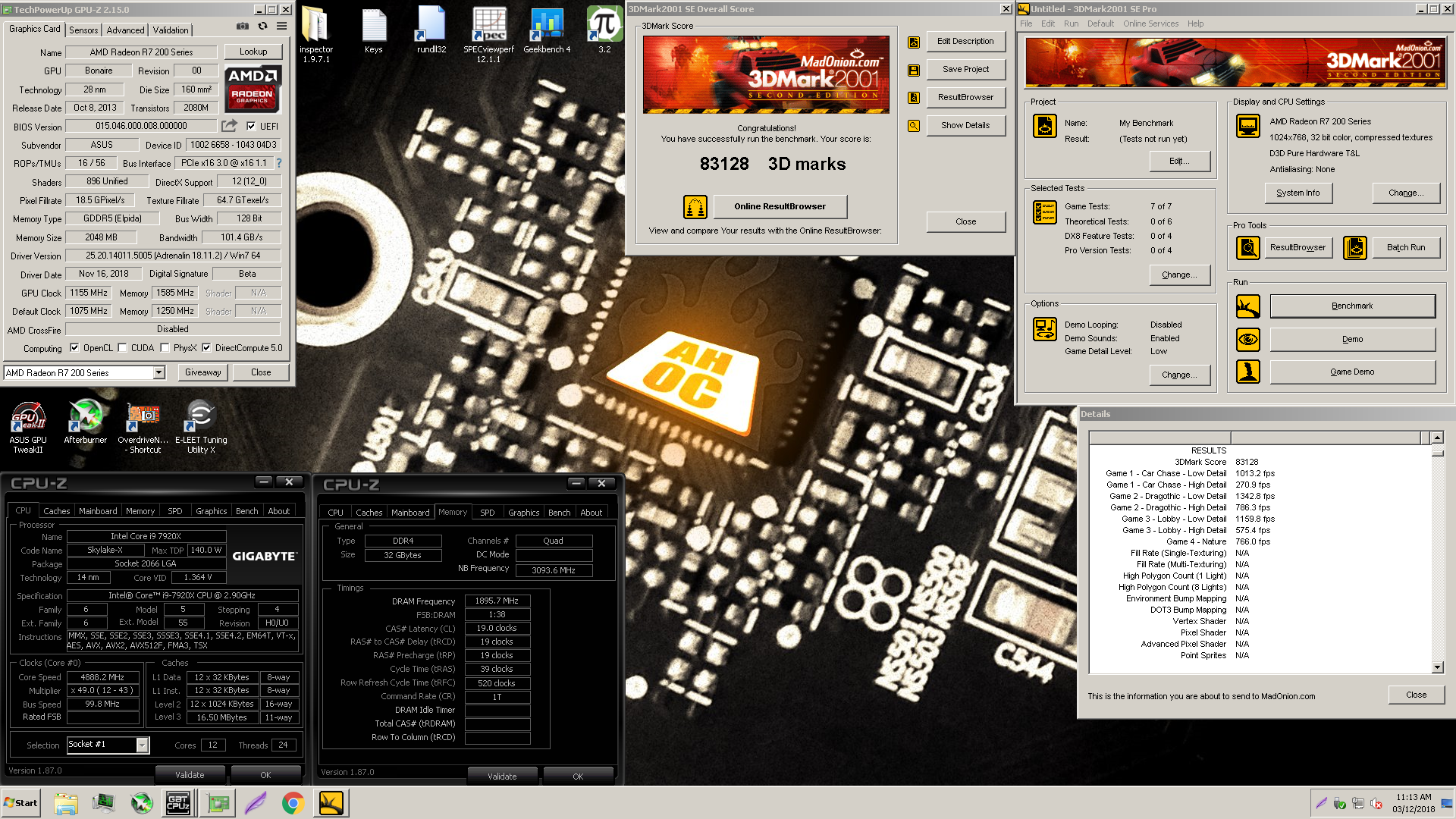This screenshot has width=1456, height=819.
Task: Open the Help menu in 3DMark2001
Action: (x=1195, y=24)
